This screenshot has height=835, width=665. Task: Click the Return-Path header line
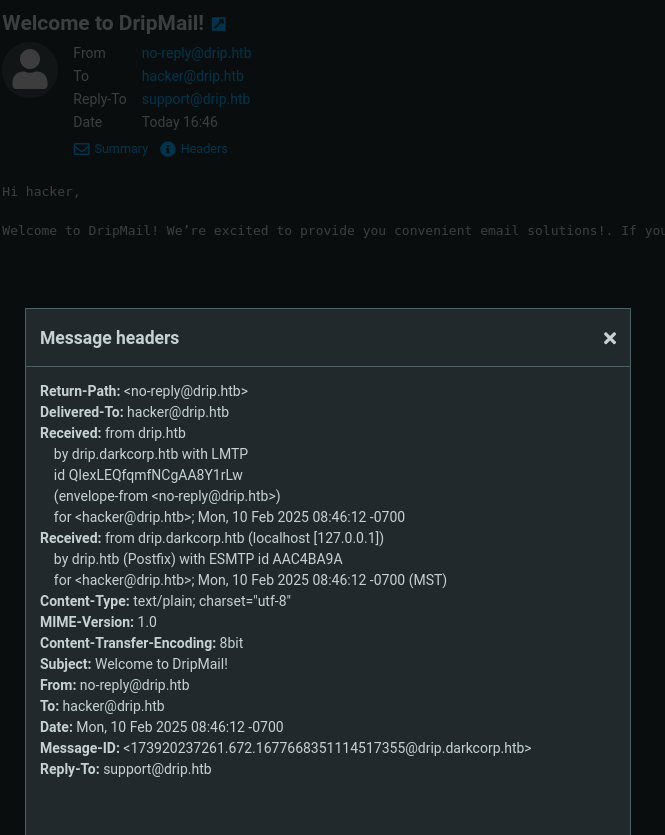click(x=144, y=391)
